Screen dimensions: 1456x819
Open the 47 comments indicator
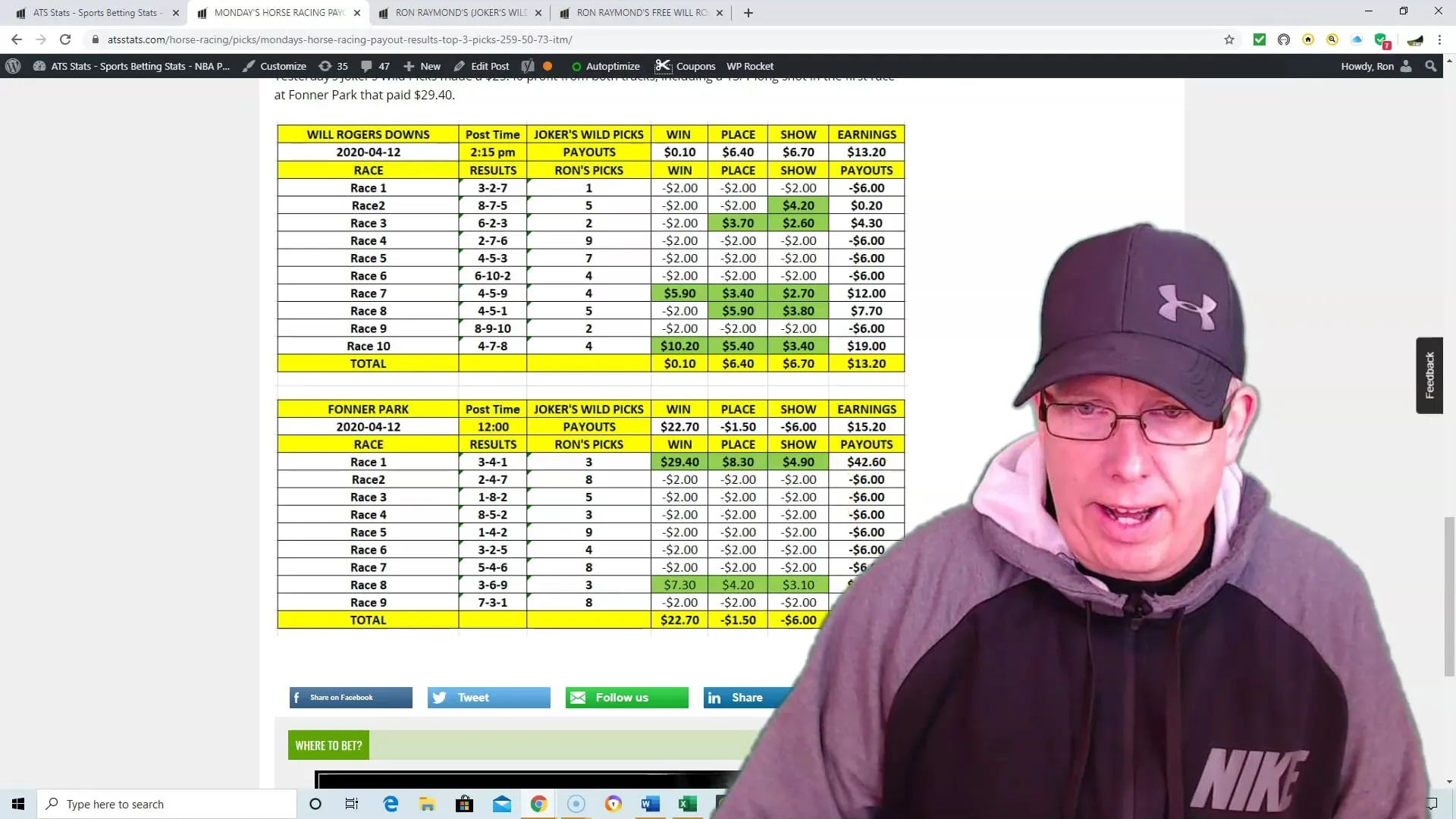[375, 66]
